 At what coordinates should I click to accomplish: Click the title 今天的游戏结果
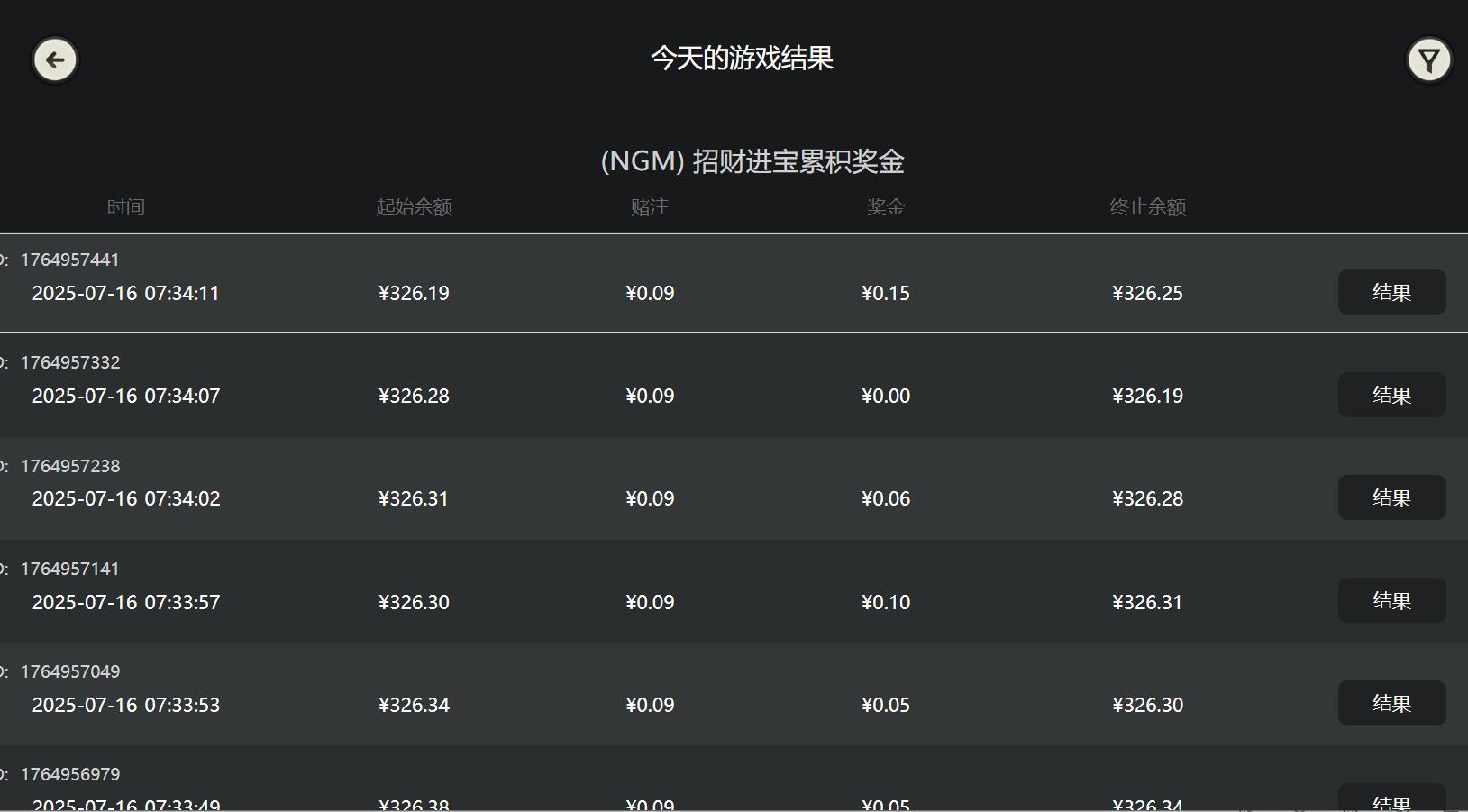pos(742,58)
